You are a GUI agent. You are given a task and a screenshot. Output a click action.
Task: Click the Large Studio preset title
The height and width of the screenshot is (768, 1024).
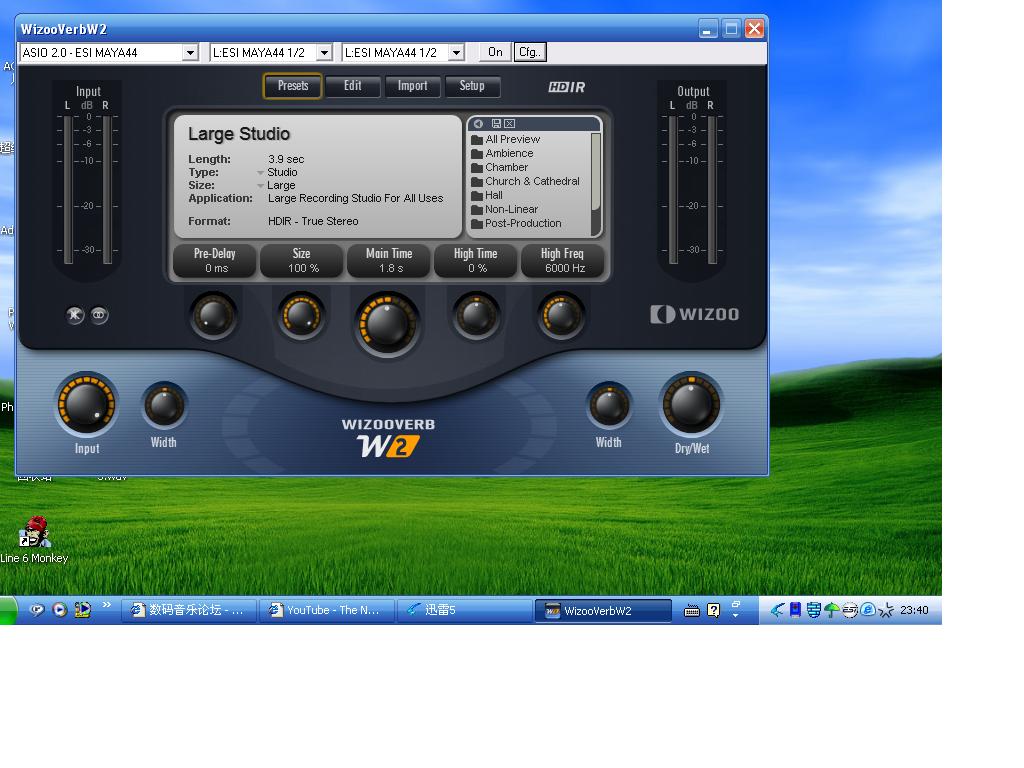[239, 134]
